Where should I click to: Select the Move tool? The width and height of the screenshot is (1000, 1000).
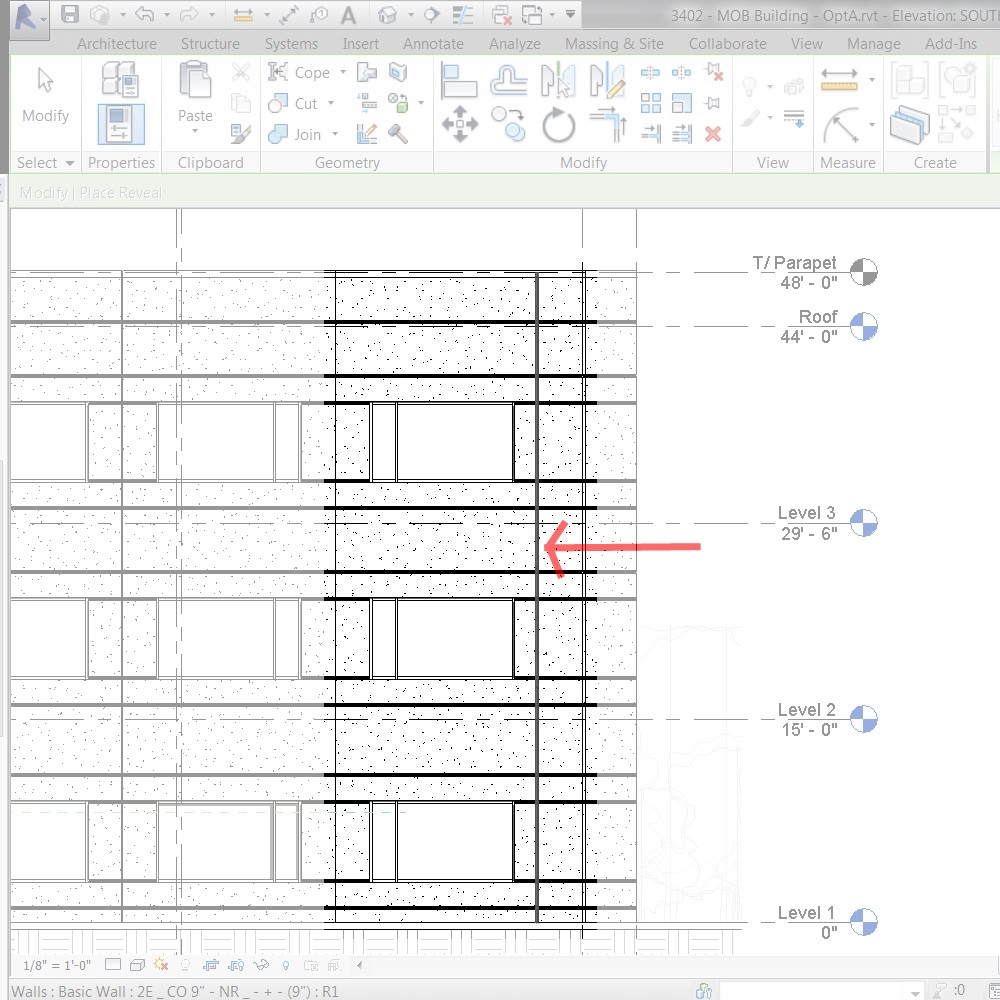click(459, 124)
